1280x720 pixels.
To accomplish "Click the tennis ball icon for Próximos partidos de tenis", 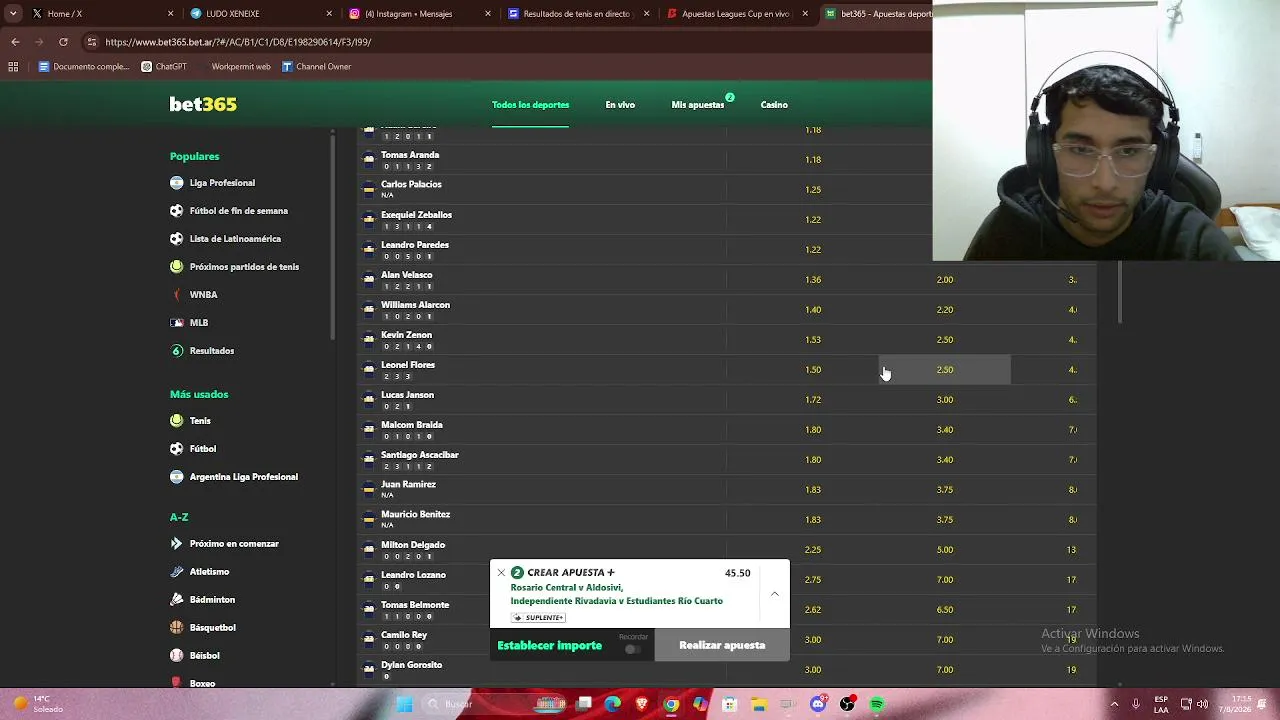I will click(177, 267).
